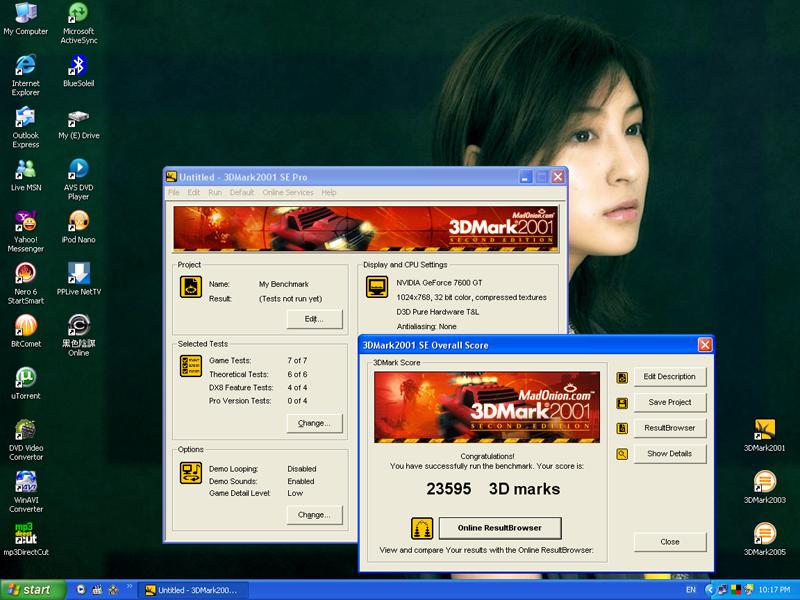Click the 黑色陰謀 Online desktop shortcut

tap(79, 336)
